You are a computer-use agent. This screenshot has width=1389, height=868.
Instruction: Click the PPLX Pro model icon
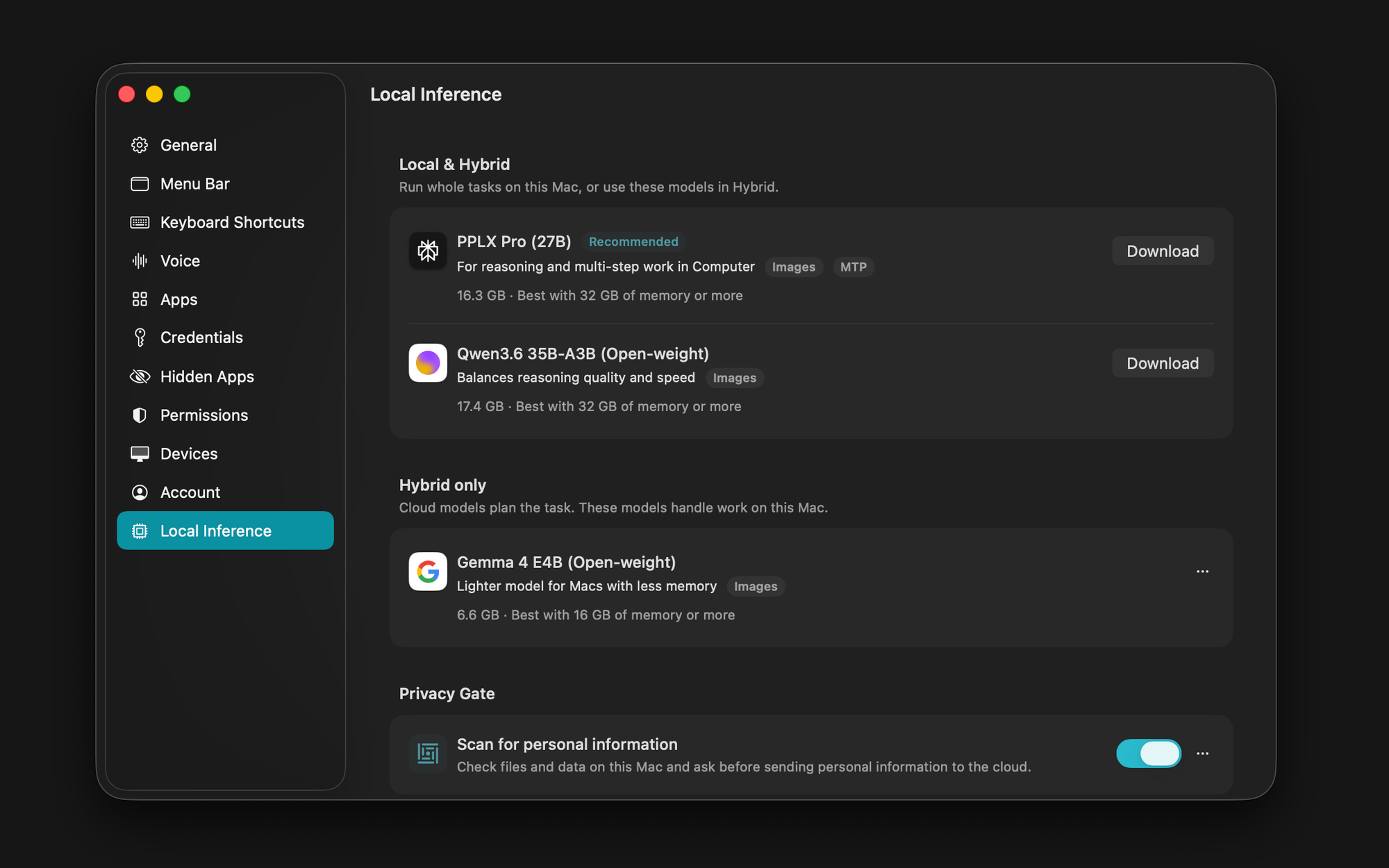pos(428,251)
